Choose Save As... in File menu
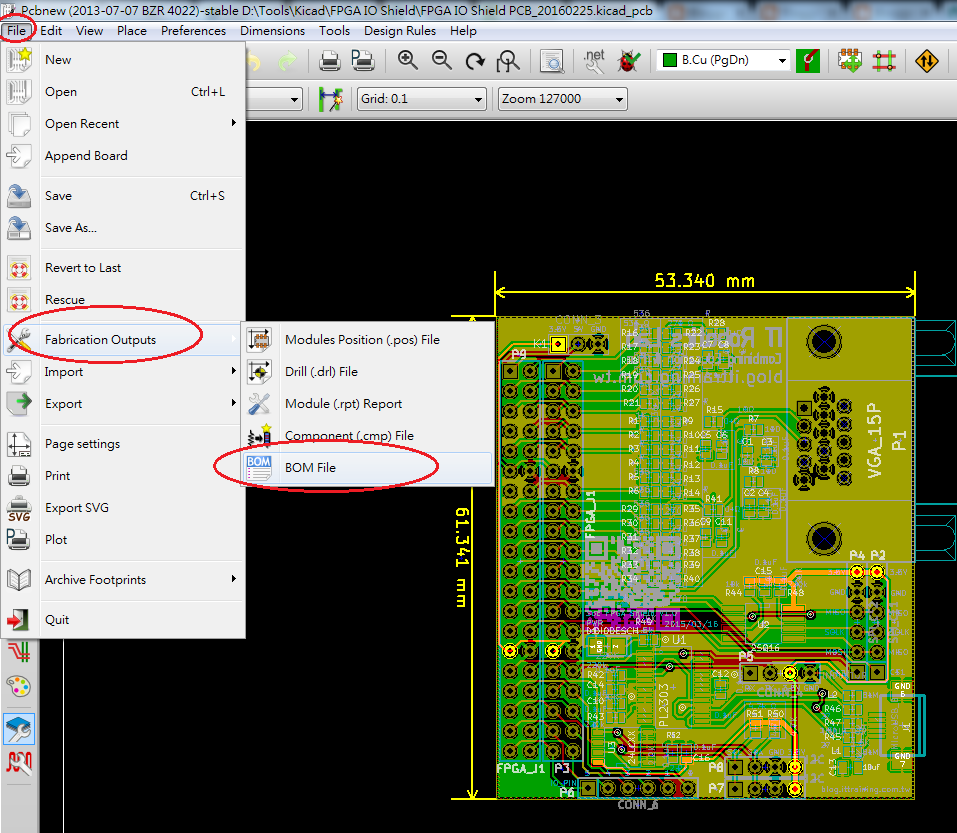Image resolution: width=957 pixels, height=833 pixels. [x=122, y=228]
